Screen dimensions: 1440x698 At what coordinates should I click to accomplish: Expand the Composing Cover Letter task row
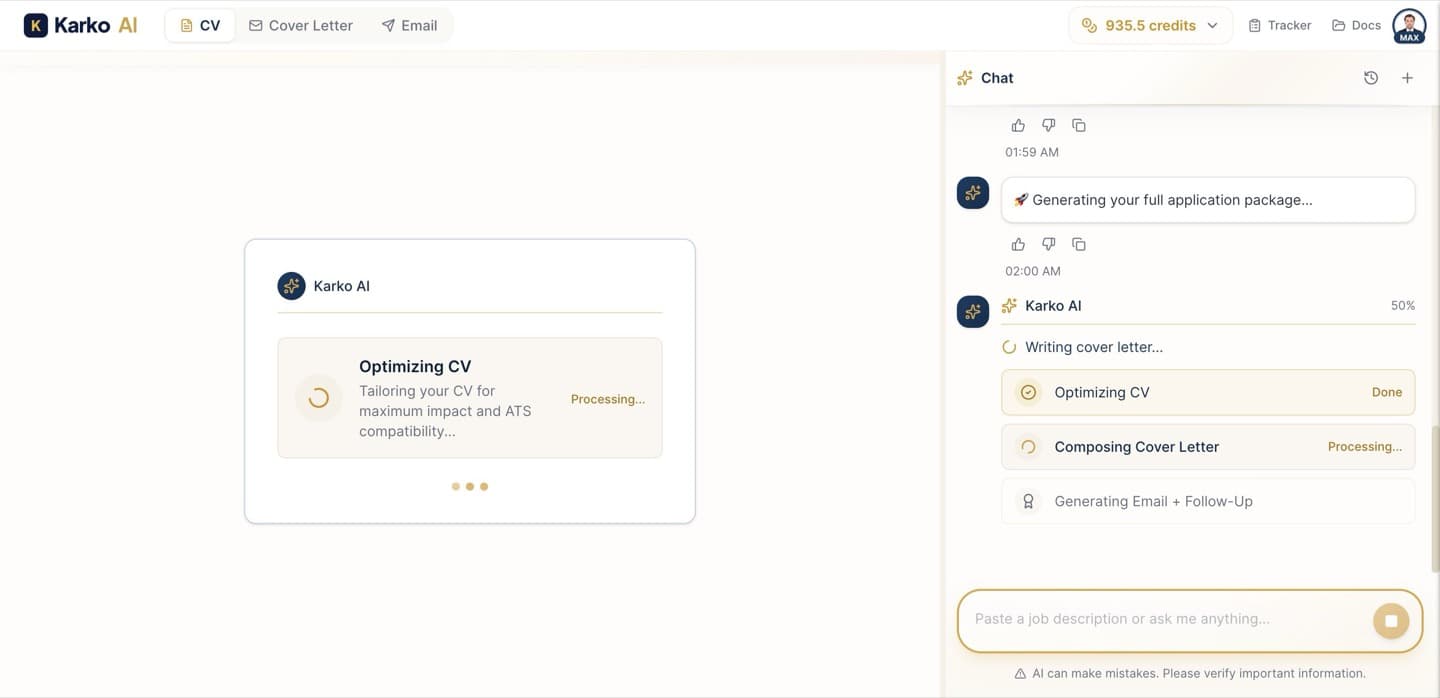1207,446
